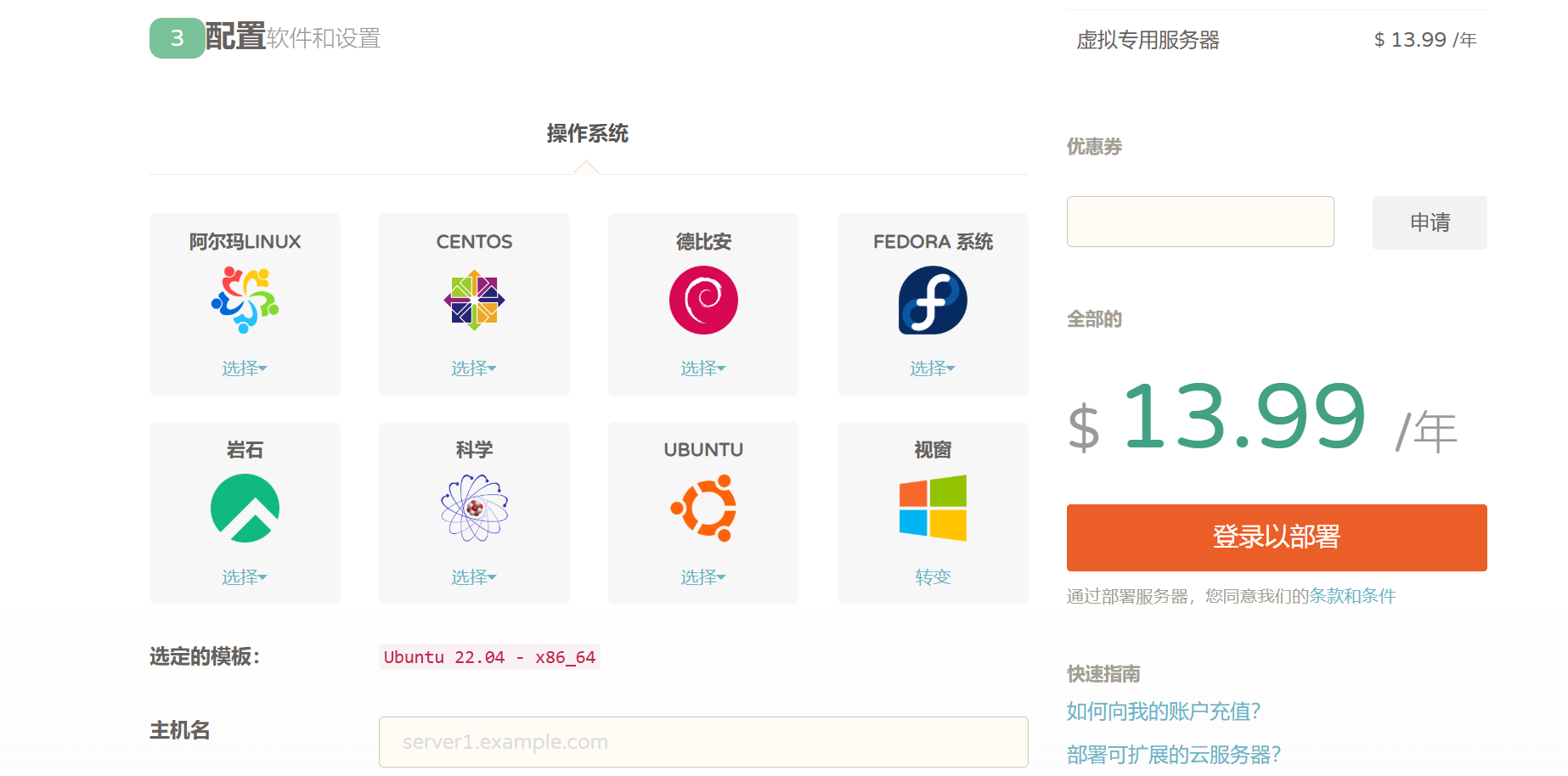Click the AlmaLinux colorful logo icon
The image size is (1568, 776).
point(245,300)
